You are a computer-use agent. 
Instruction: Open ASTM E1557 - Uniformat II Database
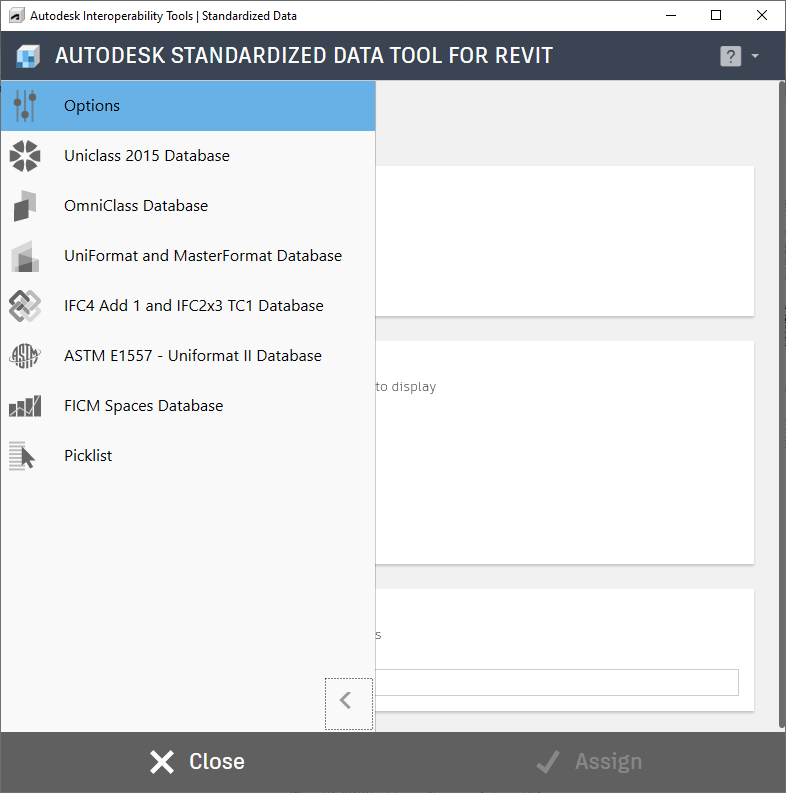(188, 356)
